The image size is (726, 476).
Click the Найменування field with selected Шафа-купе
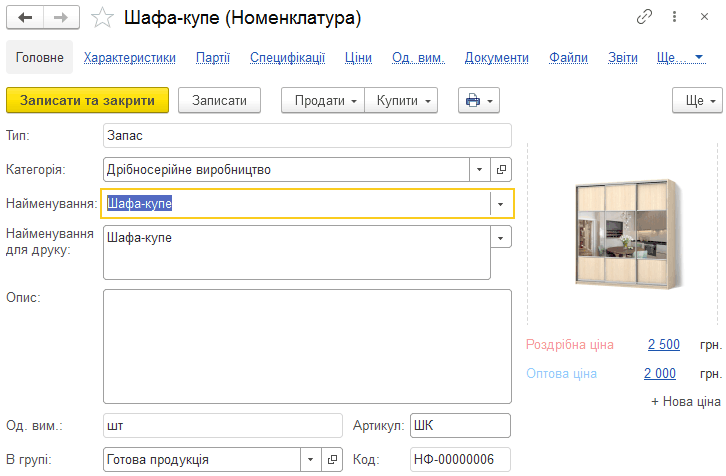[x=296, y=204]
